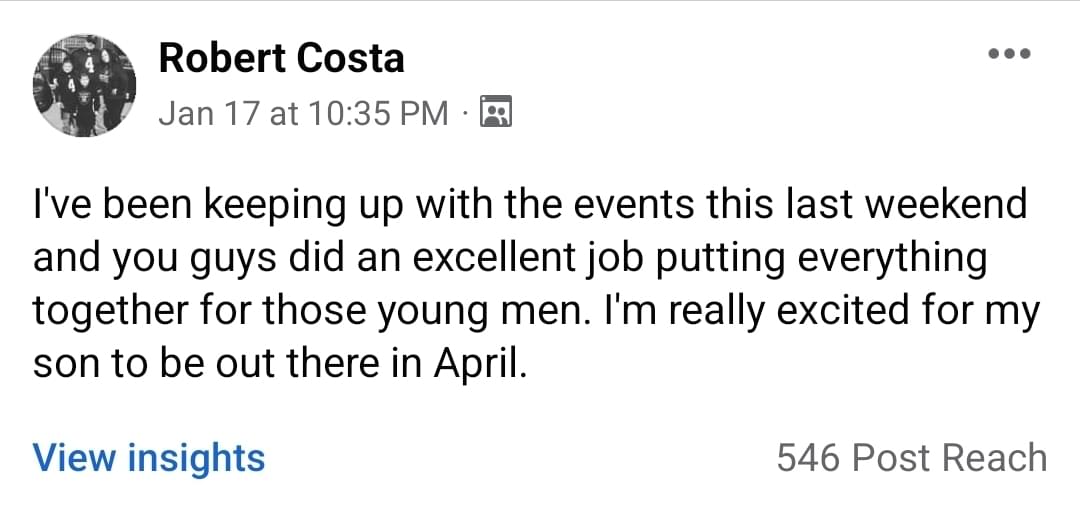Click the 546 Post Reach count
This screenshot has width=1080, height=518.
[911, 458]
